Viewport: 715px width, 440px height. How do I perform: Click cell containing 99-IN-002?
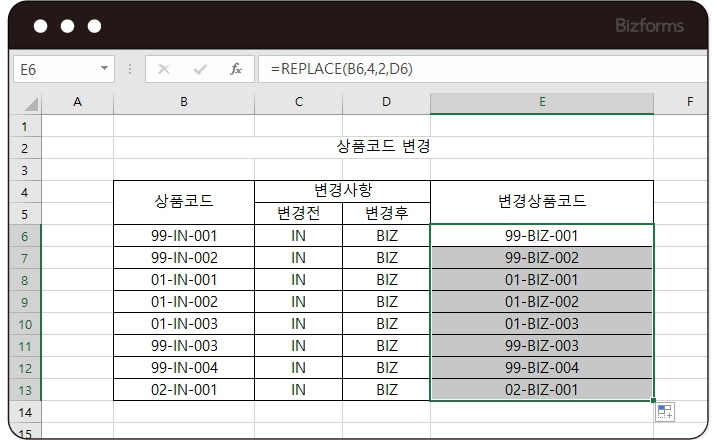[184, 258]
